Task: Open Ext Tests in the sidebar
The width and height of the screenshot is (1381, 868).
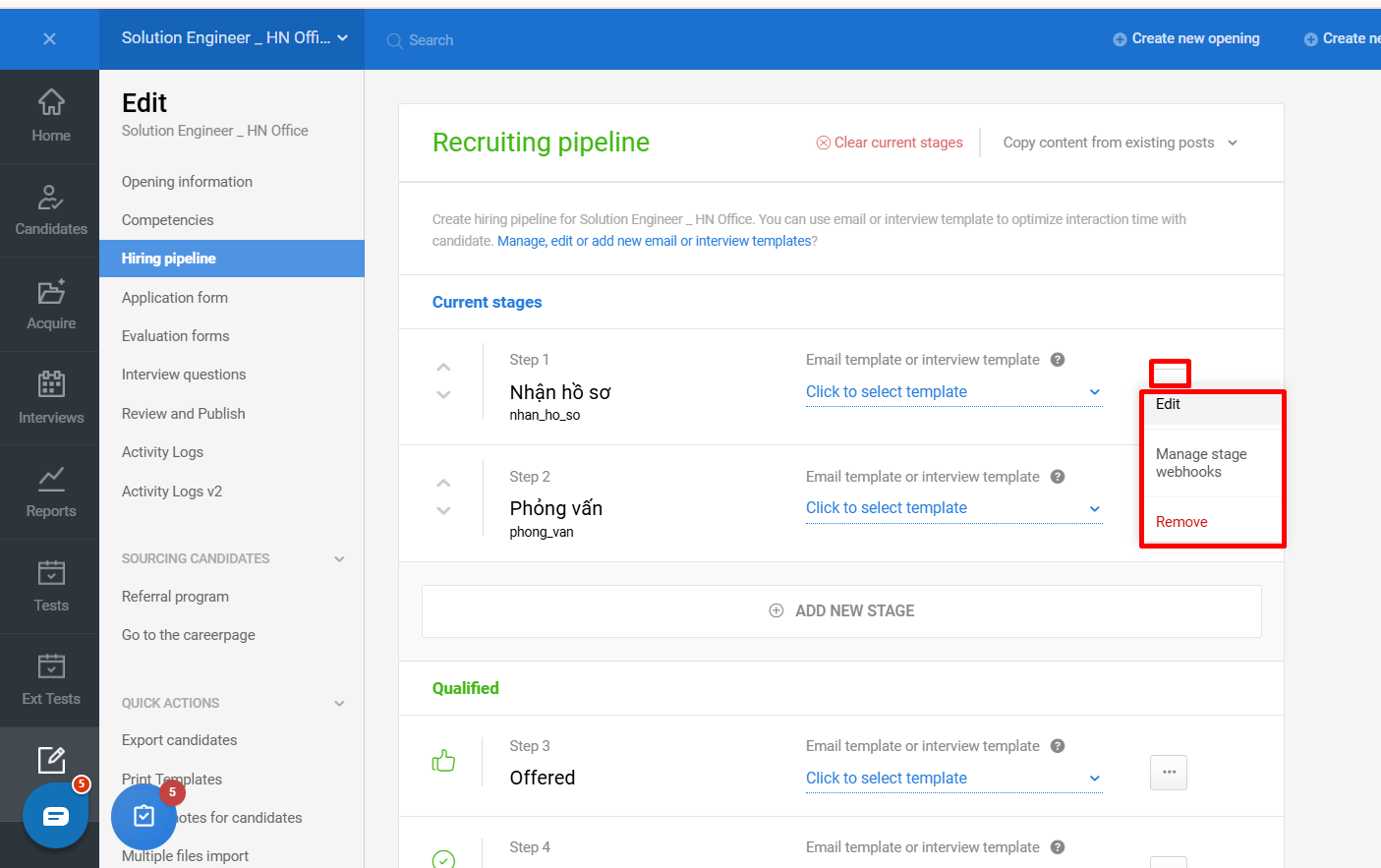Action: pyautogui.click(x=50, y=680)
